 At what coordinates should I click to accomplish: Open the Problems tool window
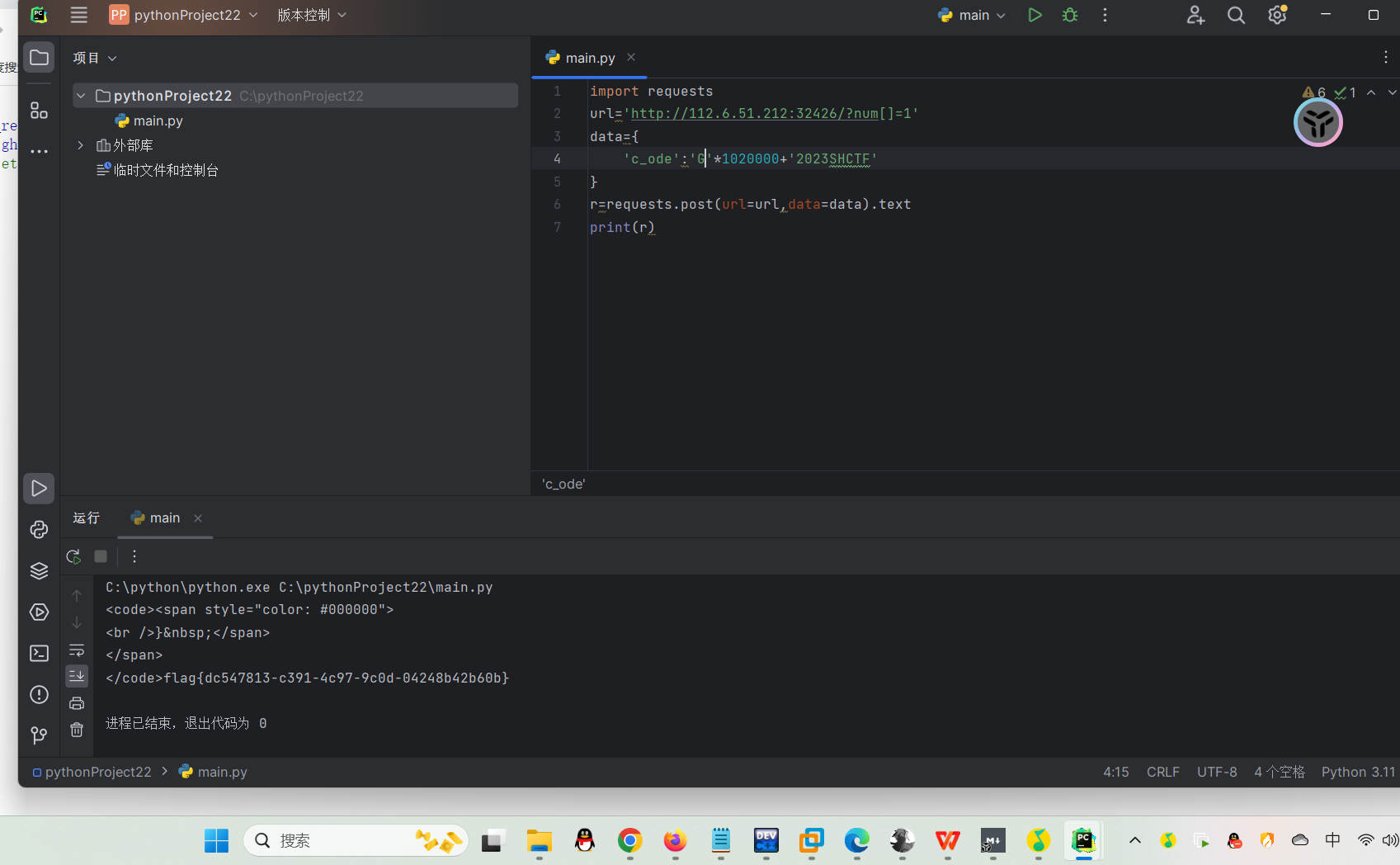tap(39, 695)
